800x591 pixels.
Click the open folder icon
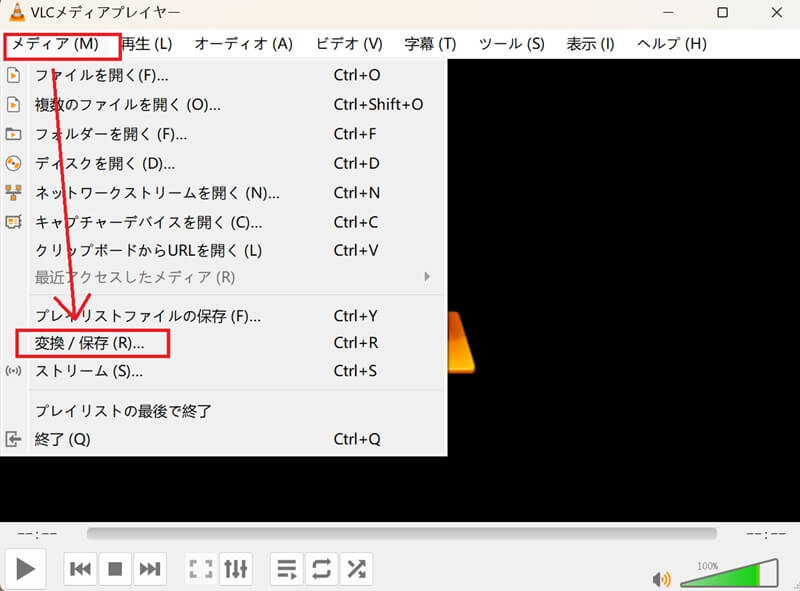click(13, 134)
